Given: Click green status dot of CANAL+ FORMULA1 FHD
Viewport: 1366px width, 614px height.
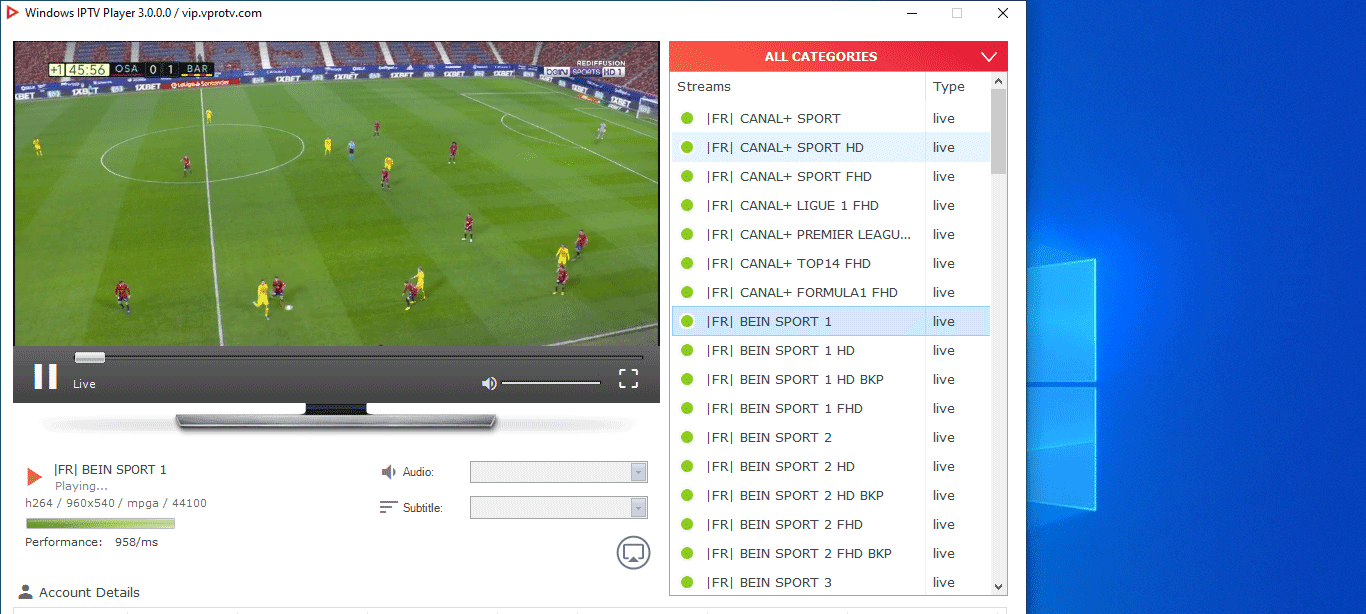Looking at the screenshot, I should click(687, 292).
